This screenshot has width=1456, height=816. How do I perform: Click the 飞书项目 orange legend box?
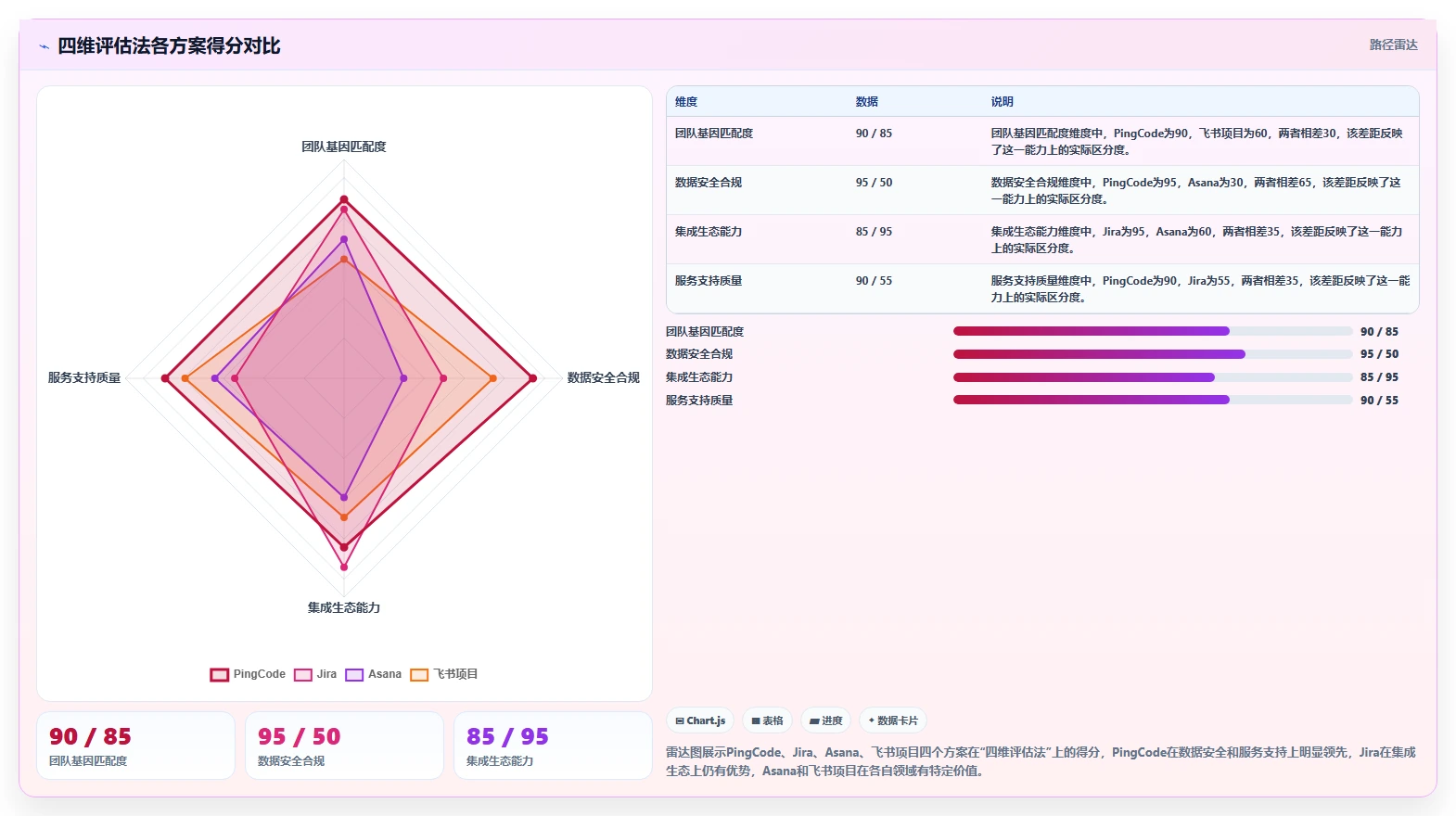[419, 675]
